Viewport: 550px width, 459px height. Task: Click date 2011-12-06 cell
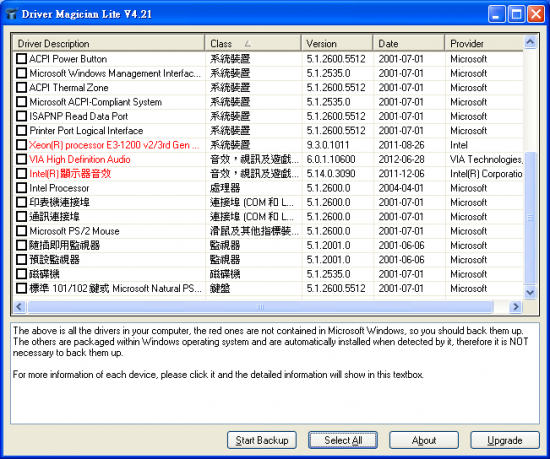(401, 174)
